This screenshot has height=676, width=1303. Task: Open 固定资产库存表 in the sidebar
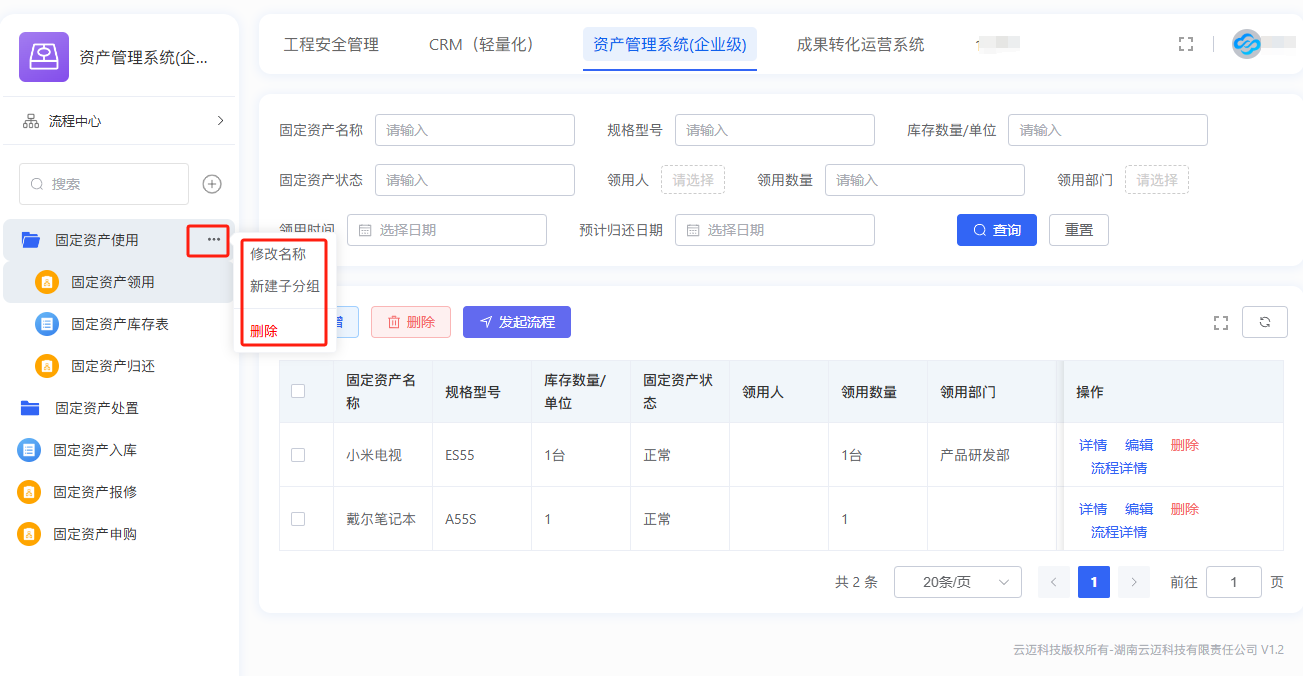pyautogui.click(x=119, y=324)
